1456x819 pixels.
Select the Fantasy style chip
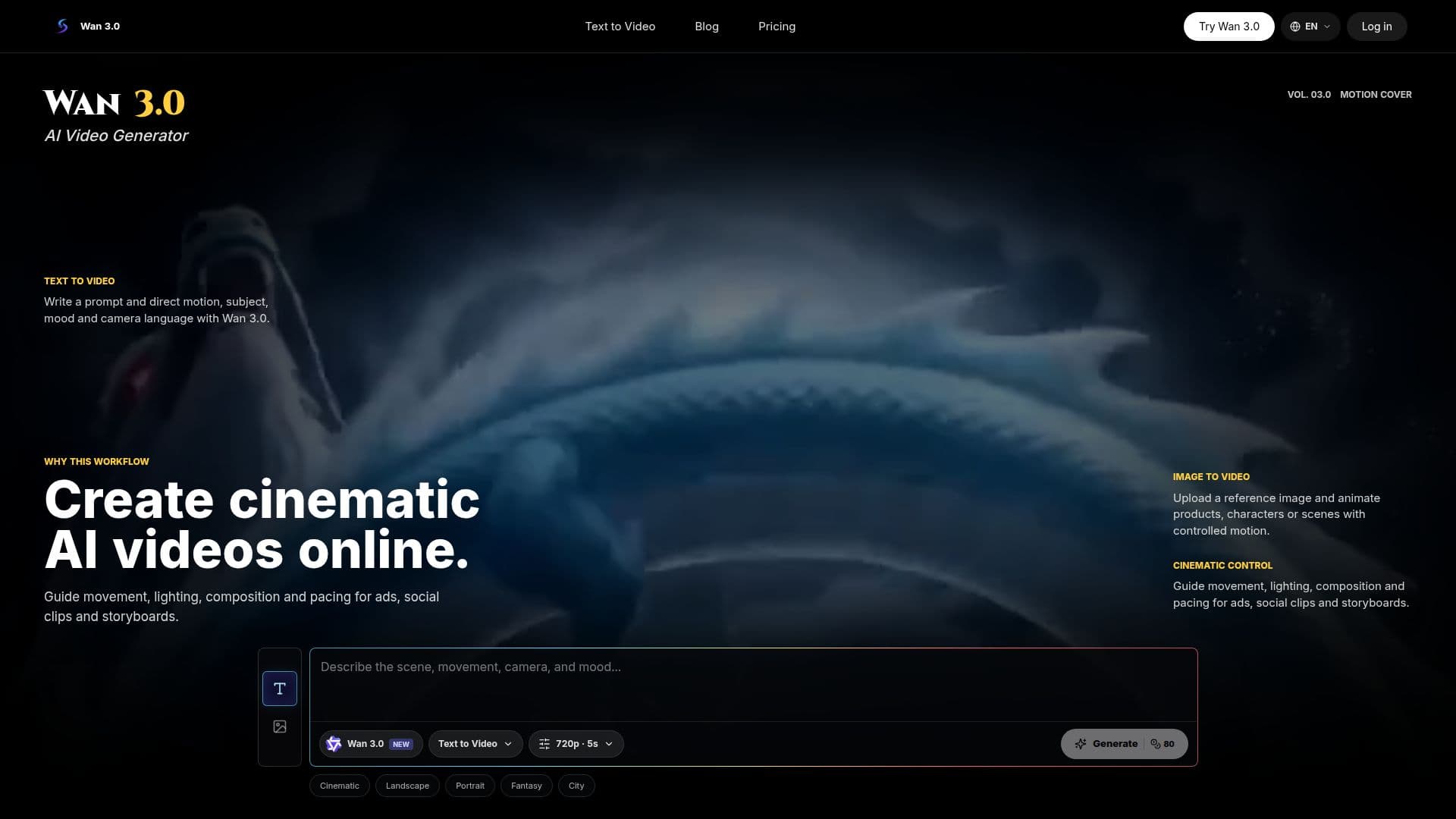(x=526, y=786)
